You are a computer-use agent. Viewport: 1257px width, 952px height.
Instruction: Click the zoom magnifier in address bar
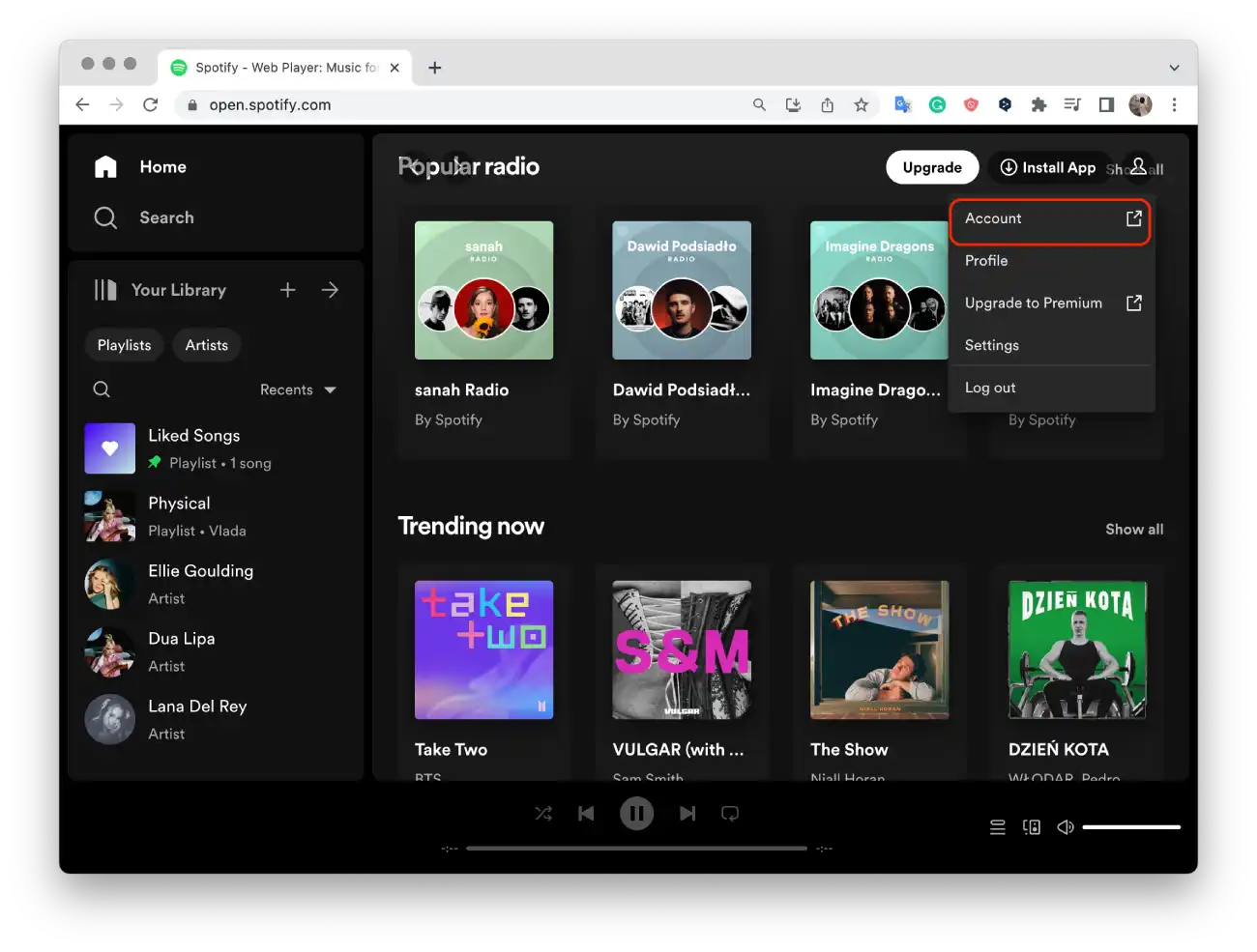click(759, 105)
